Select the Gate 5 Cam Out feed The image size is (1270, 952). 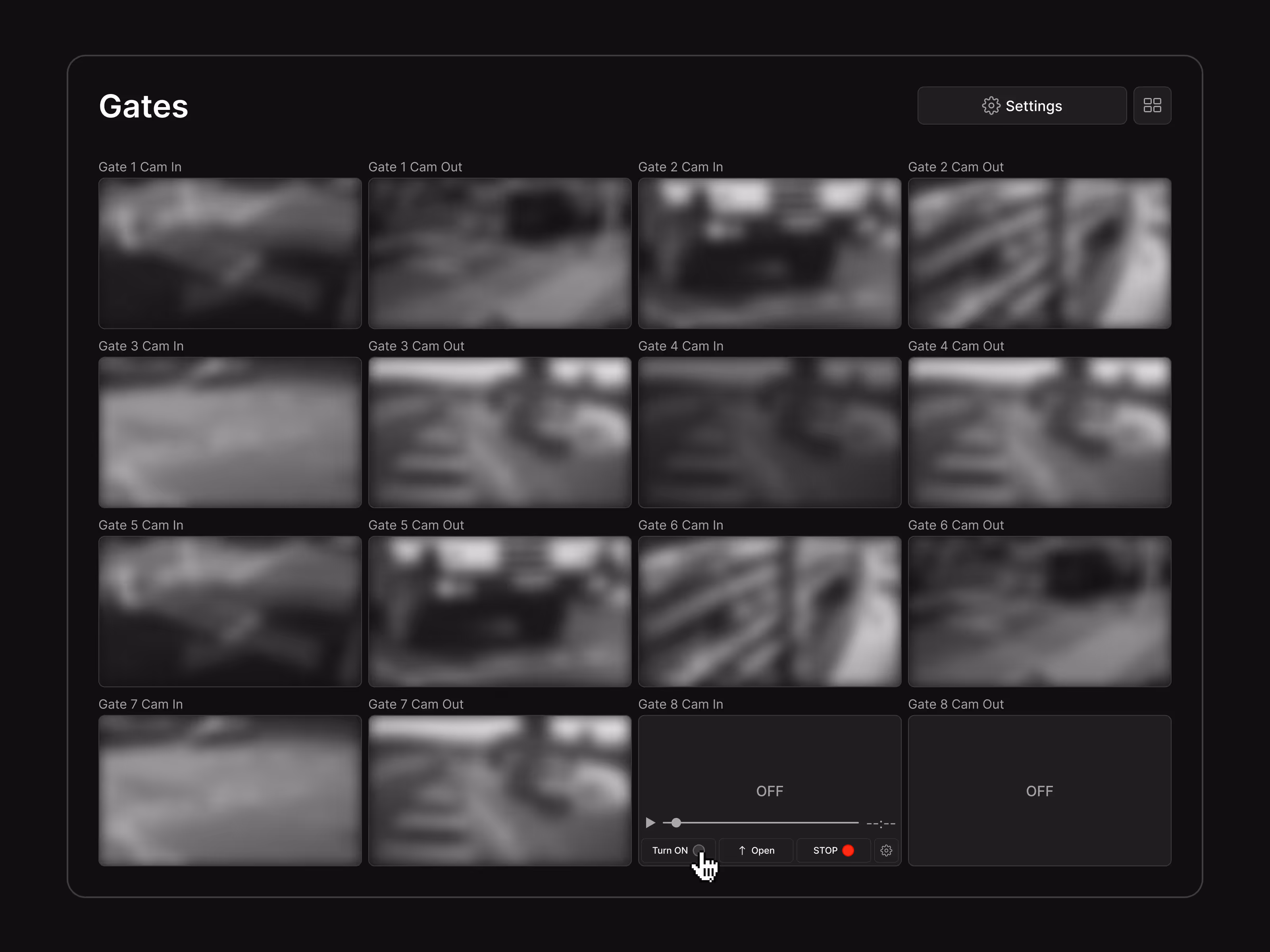point(500,611)
